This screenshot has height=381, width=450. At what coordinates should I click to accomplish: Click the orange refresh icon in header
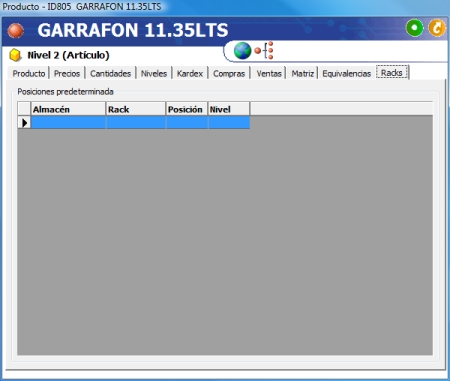437,28
